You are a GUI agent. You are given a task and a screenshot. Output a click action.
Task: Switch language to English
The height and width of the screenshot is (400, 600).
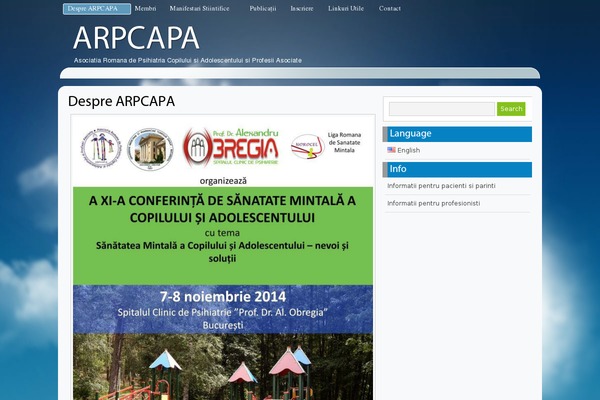pos(408,150)
